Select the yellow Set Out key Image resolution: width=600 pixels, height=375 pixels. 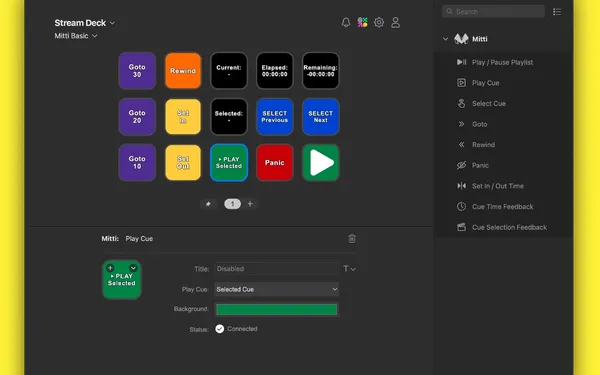[183, 163]
